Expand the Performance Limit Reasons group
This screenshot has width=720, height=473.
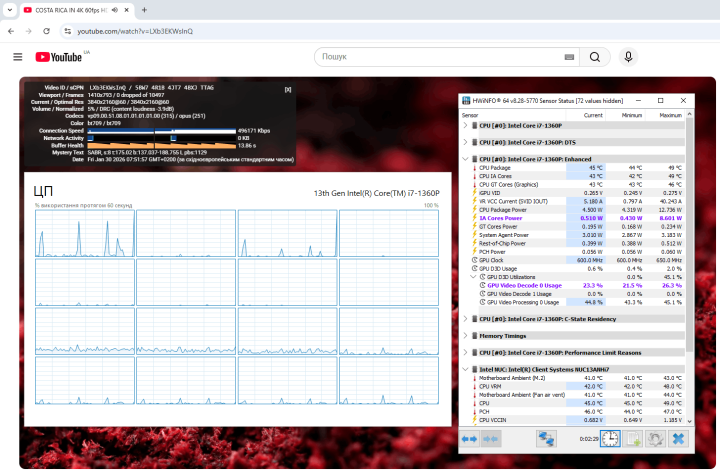point(465,353)
